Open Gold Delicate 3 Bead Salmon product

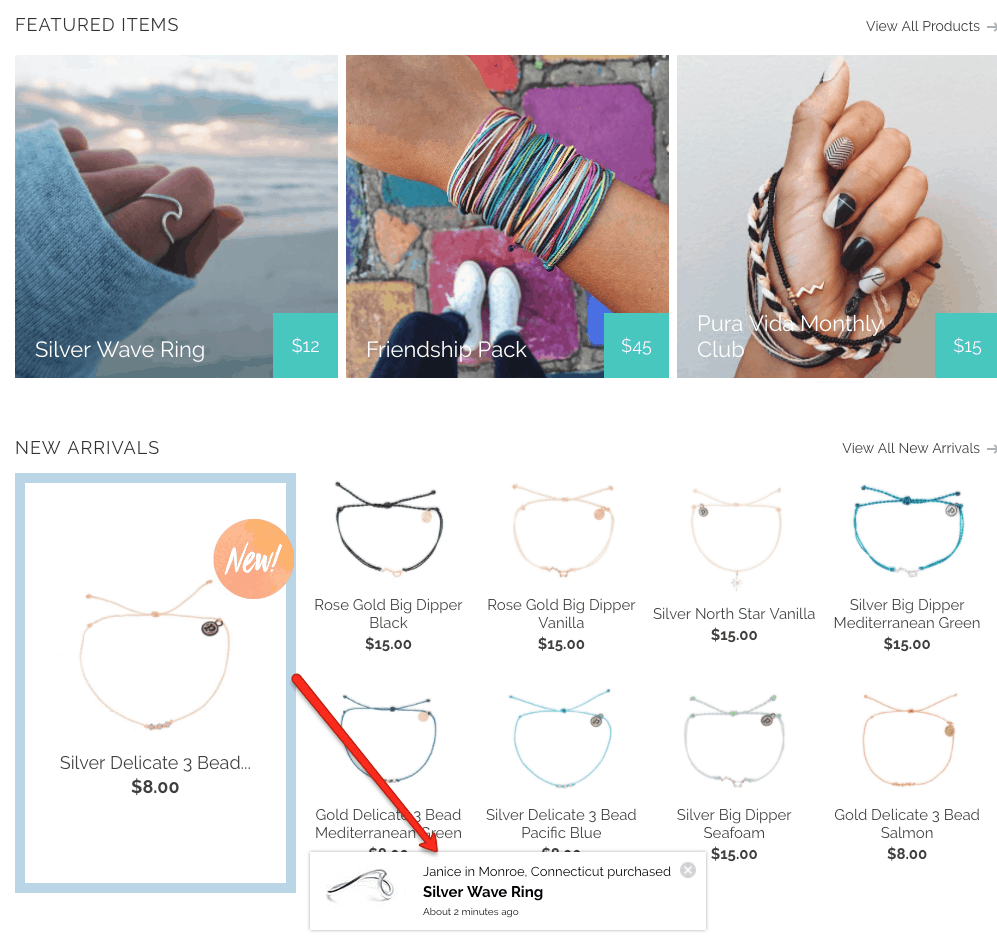pyautogui.click(x=907, y=824)
